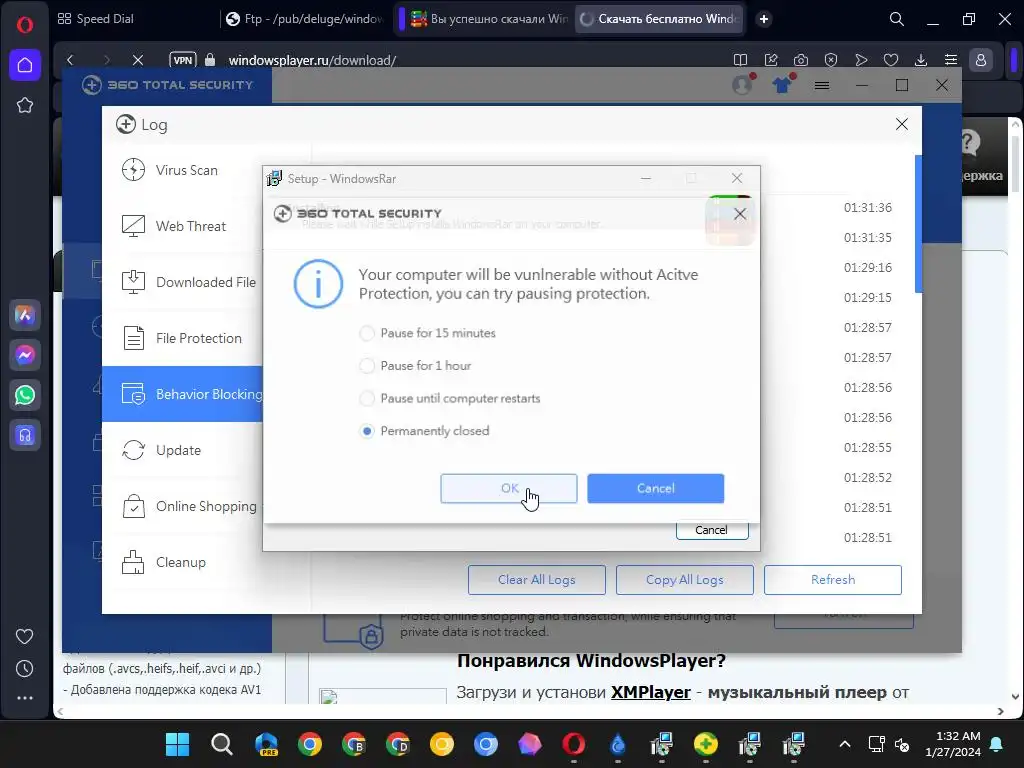Take a snapshot with camera icon
This screenshot has width=1024, height=768.
click(x=801, y=60)
